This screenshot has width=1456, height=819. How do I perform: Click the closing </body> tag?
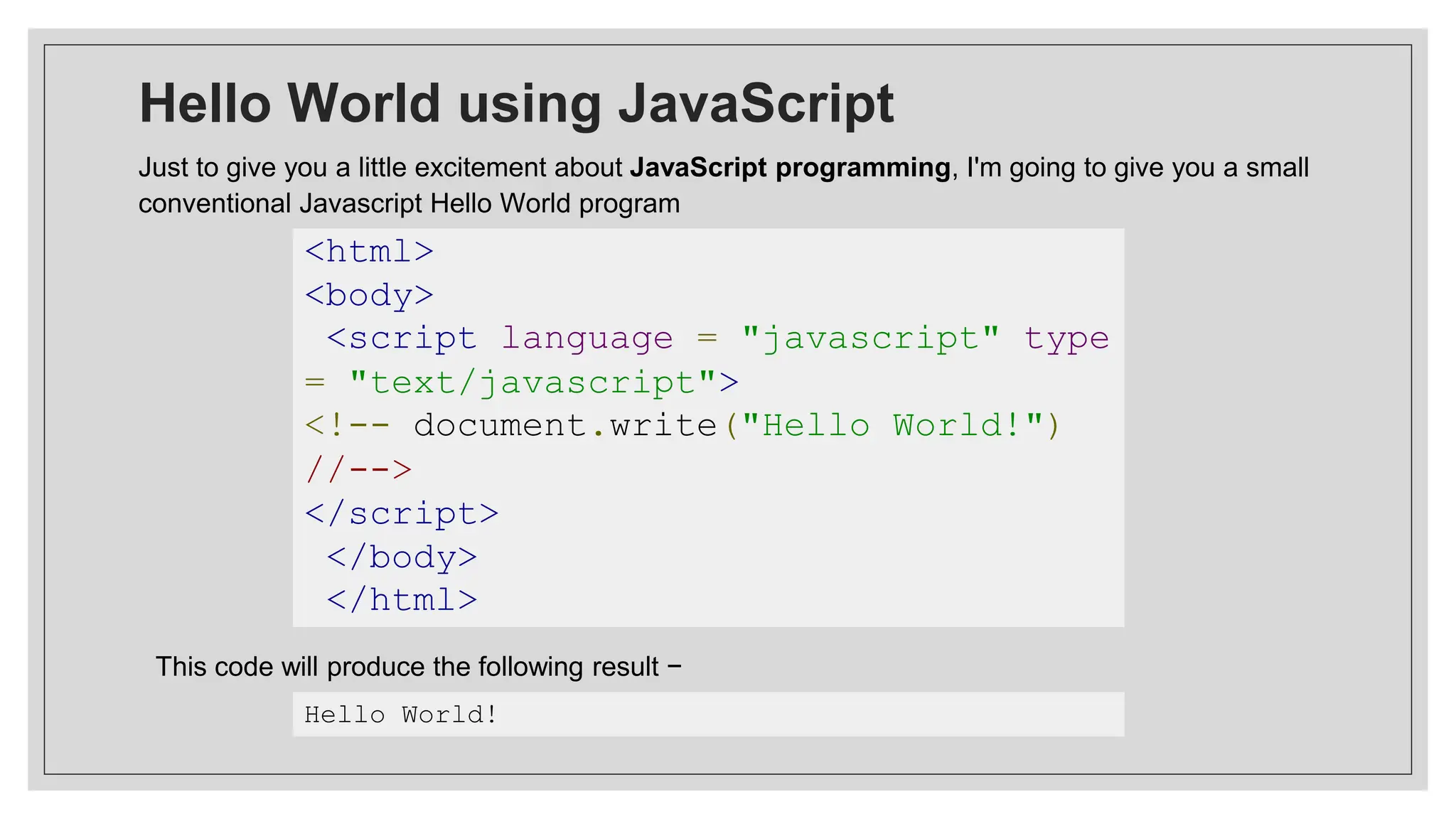coord(402,557)
